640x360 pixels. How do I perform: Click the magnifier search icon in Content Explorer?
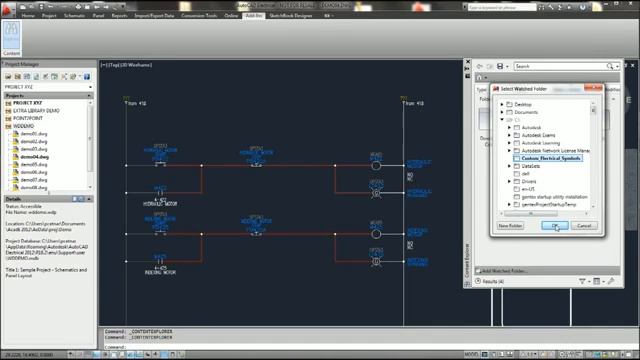tap(610, 66)
